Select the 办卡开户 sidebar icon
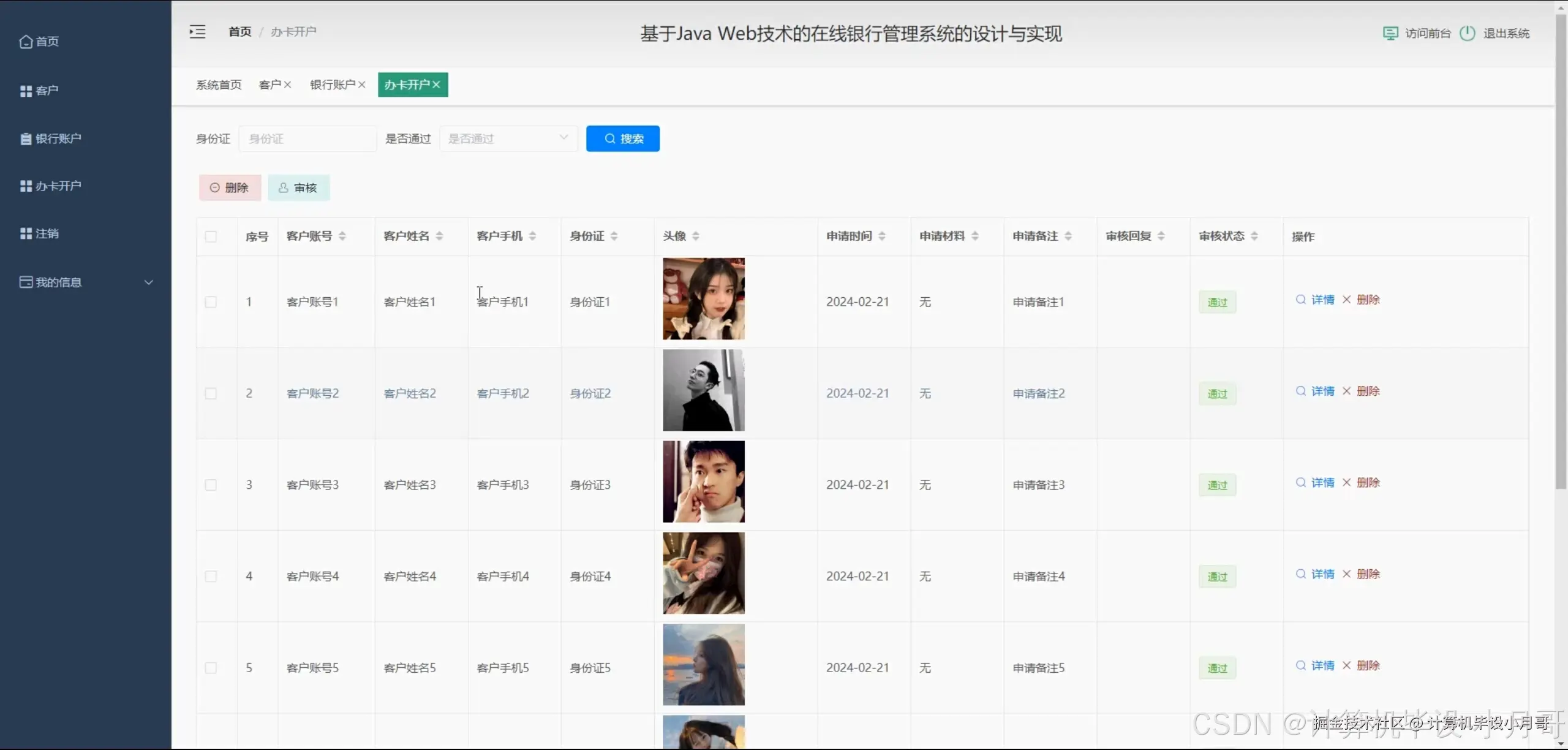The height and width of the screenshot is (750, 1568). (26, 186)
